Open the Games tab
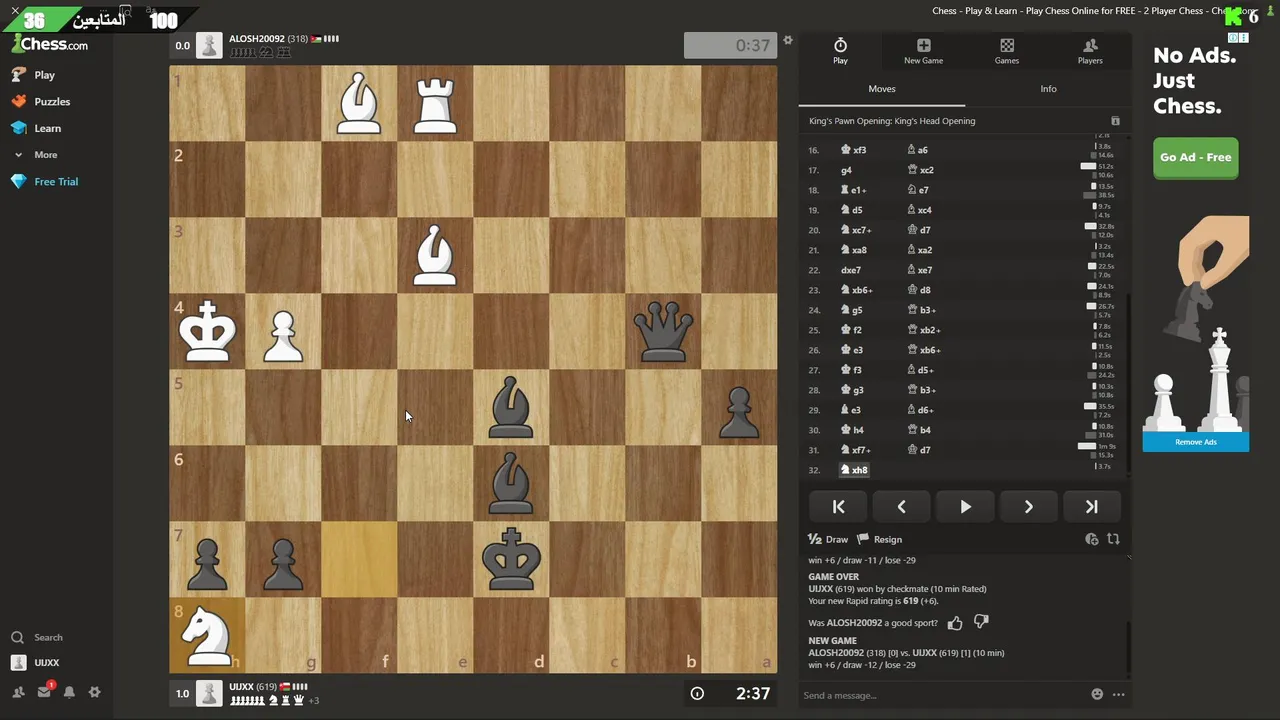Viewport: 1280px width, 720px height. [x=1007, y=51]
